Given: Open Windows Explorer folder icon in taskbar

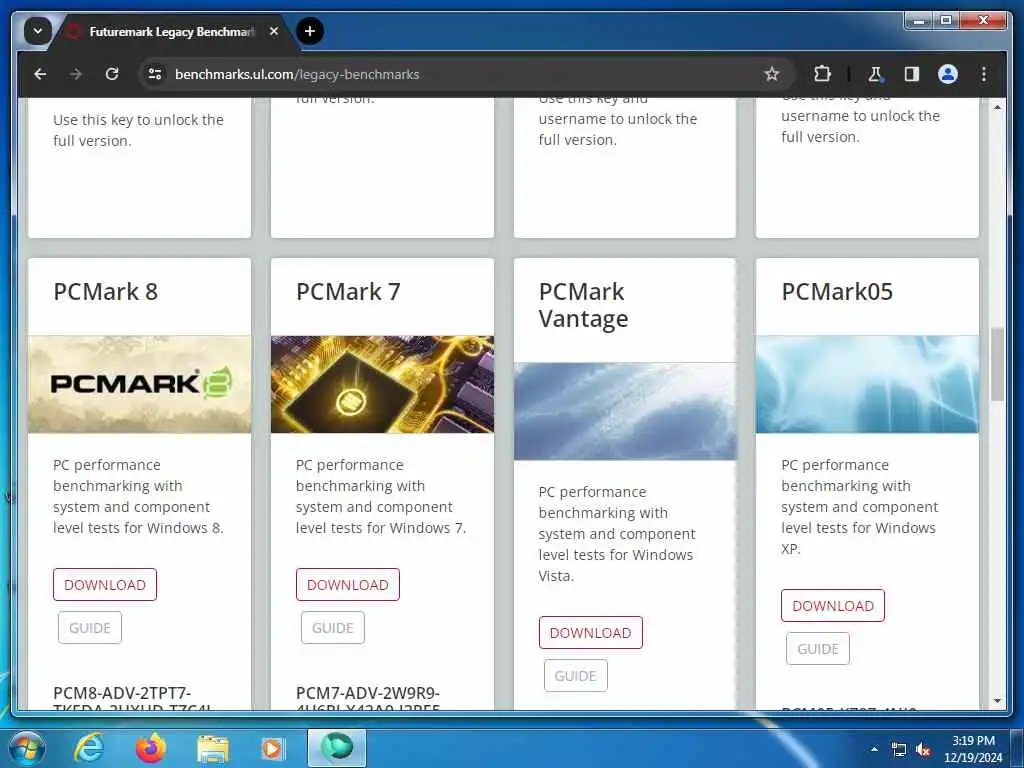Looking at the screenshot, I should pos(213,748).
